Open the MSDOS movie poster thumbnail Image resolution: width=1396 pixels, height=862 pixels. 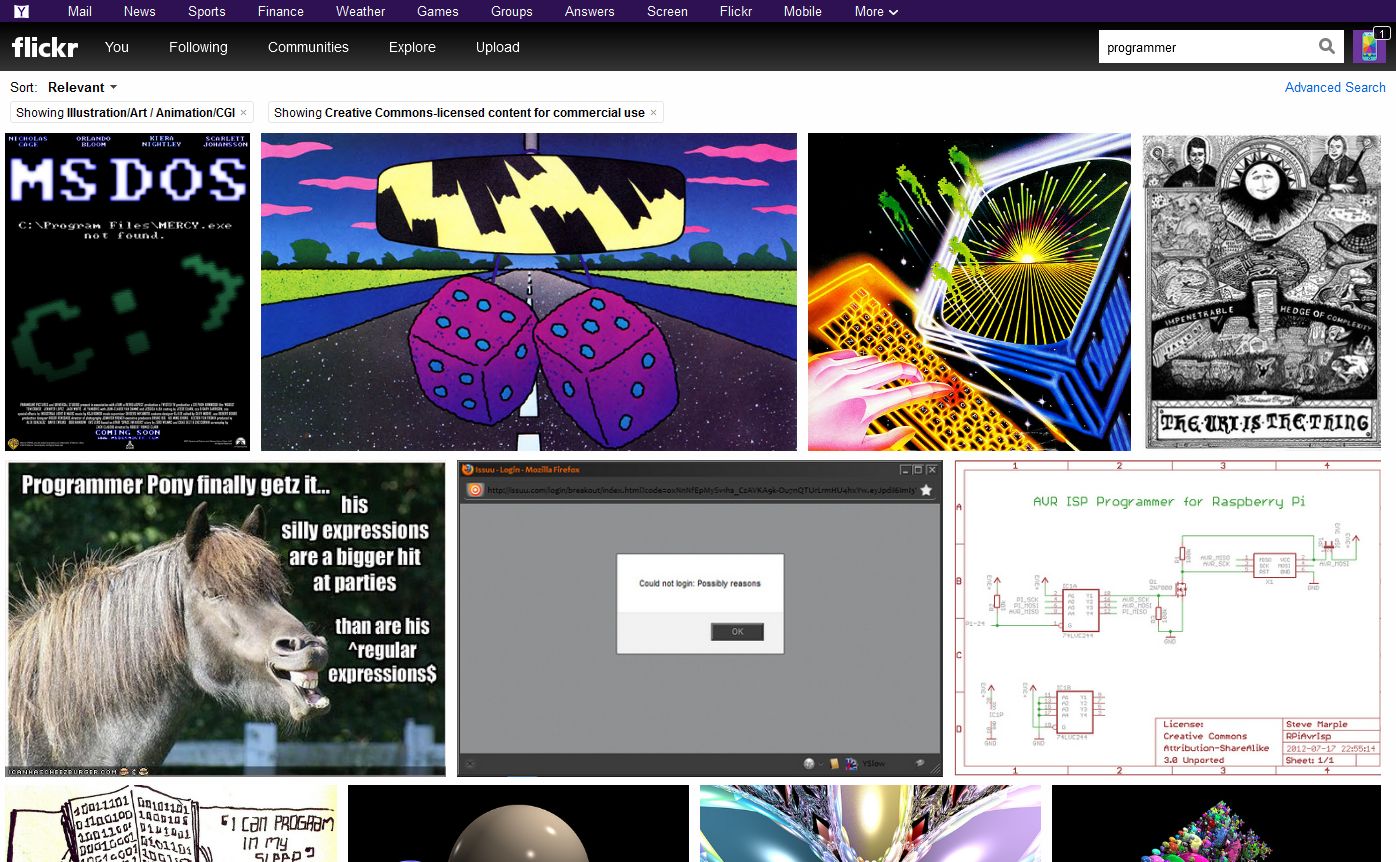coord(128,292)
